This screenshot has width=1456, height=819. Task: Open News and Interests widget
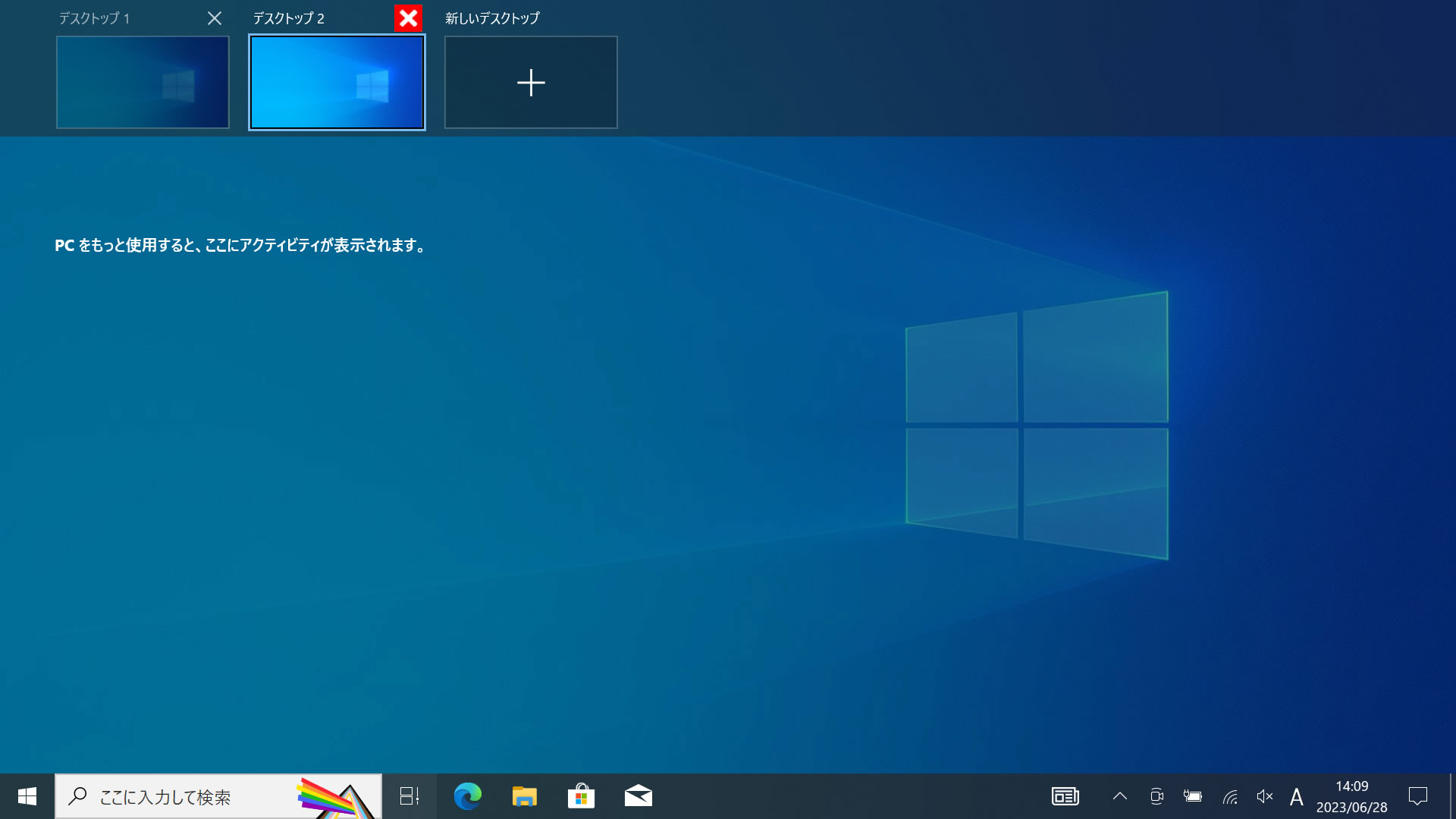[x=1065, y=796]
